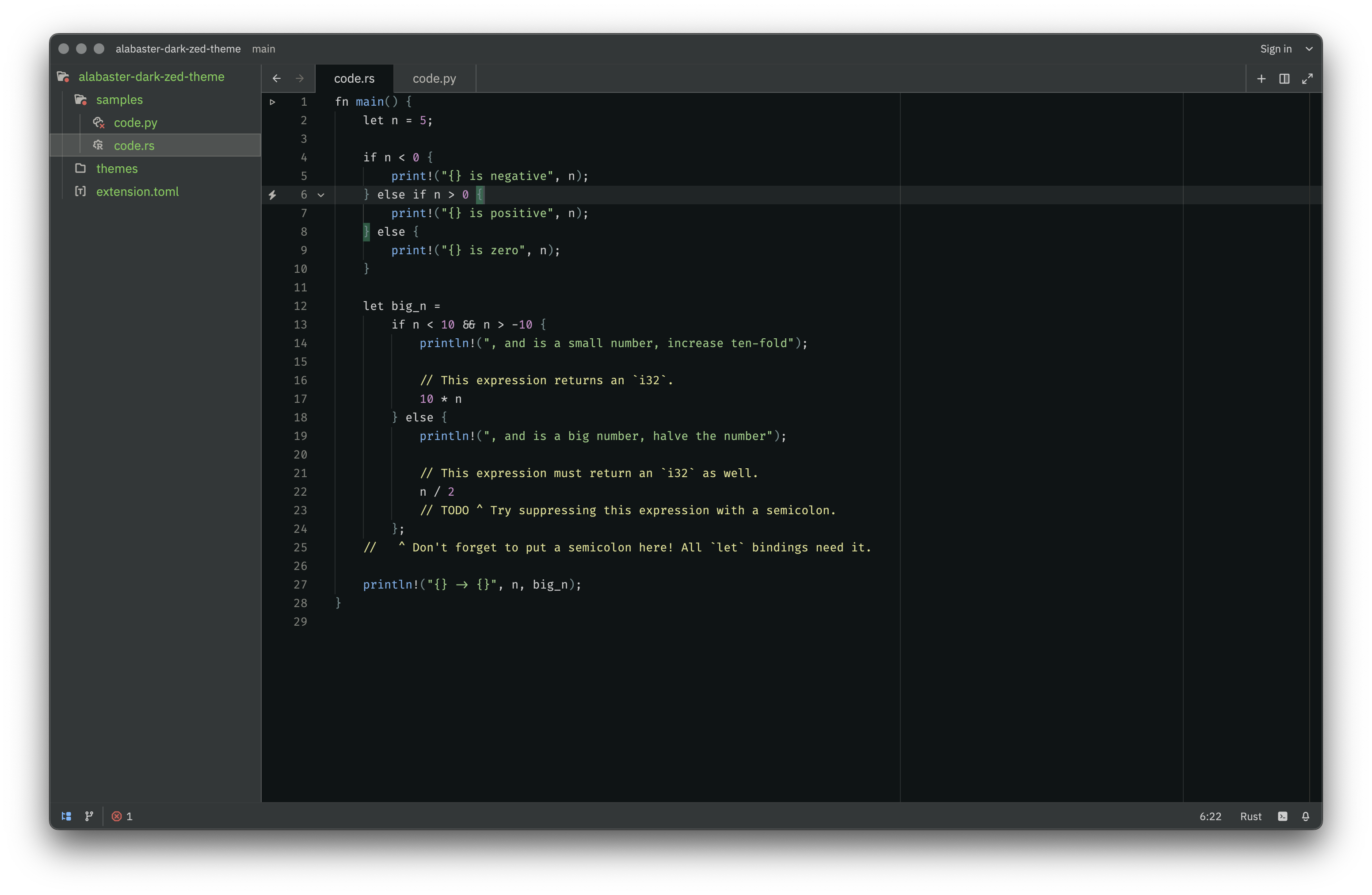This screenshot has height=895, width=1372.
Task: Collapse the samples folder
Action: click(119, 100)
